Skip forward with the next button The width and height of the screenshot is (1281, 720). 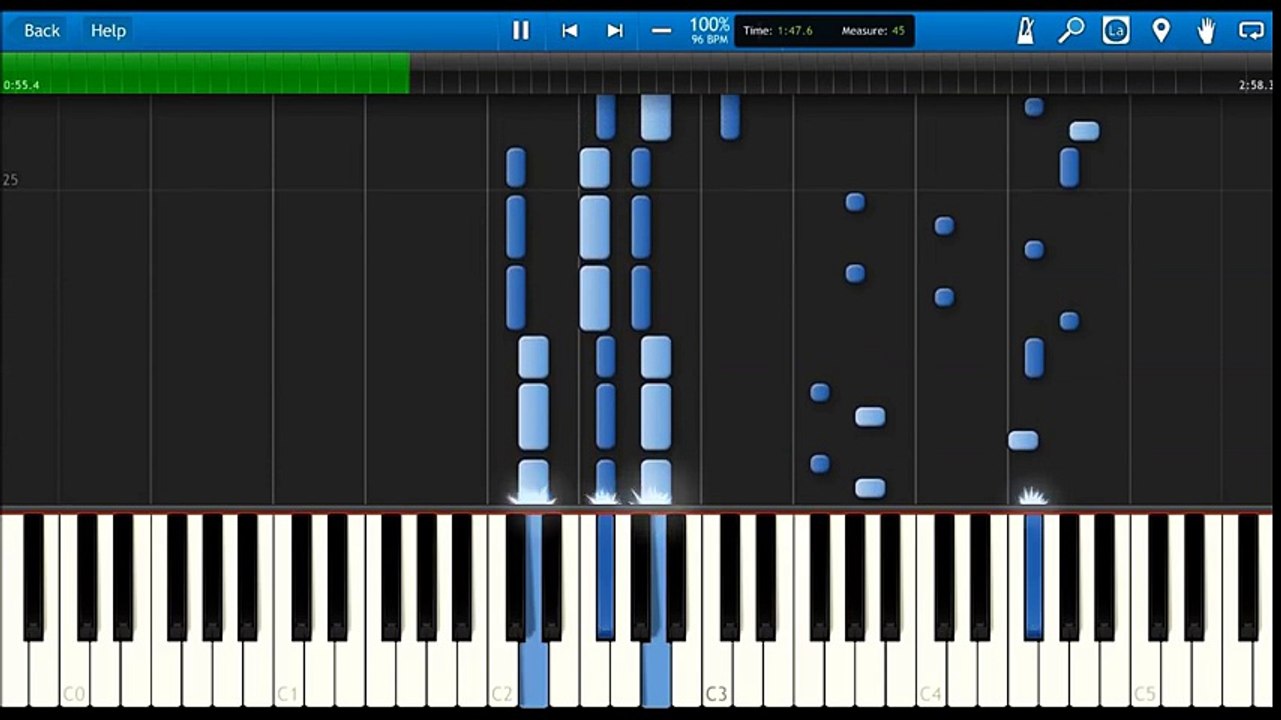615,30
